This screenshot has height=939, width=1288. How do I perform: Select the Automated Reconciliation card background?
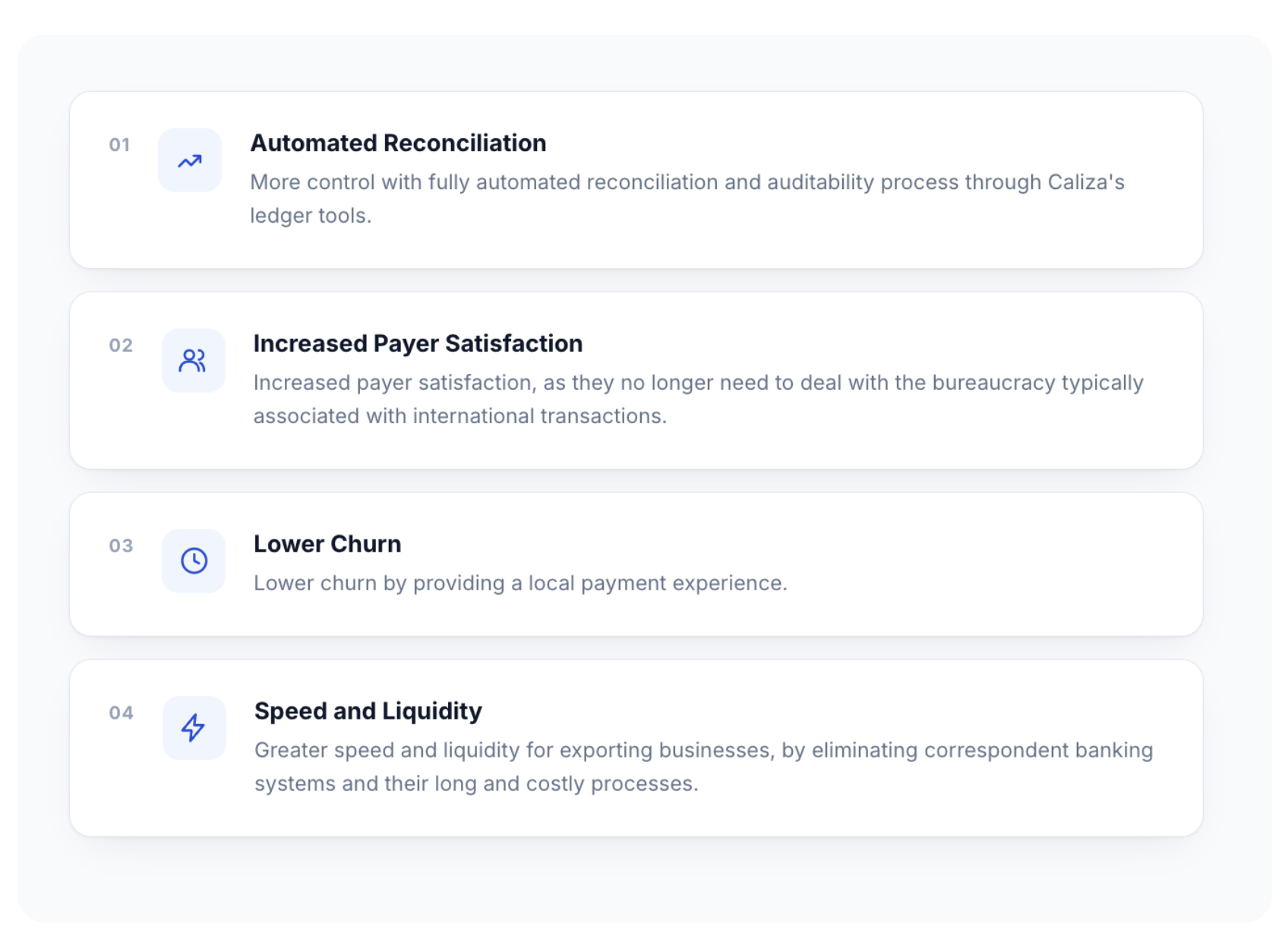tap(636, 180)
